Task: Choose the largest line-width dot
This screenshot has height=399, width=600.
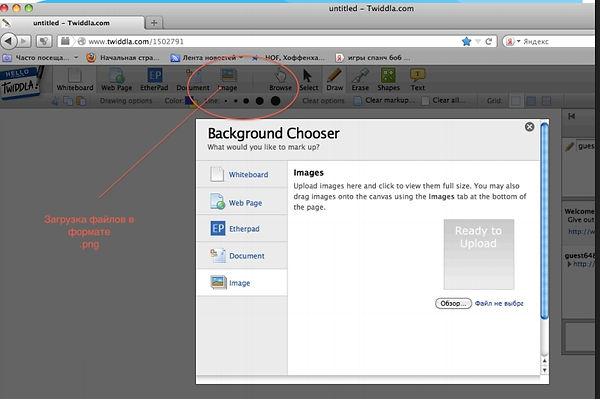Action: 276,101
